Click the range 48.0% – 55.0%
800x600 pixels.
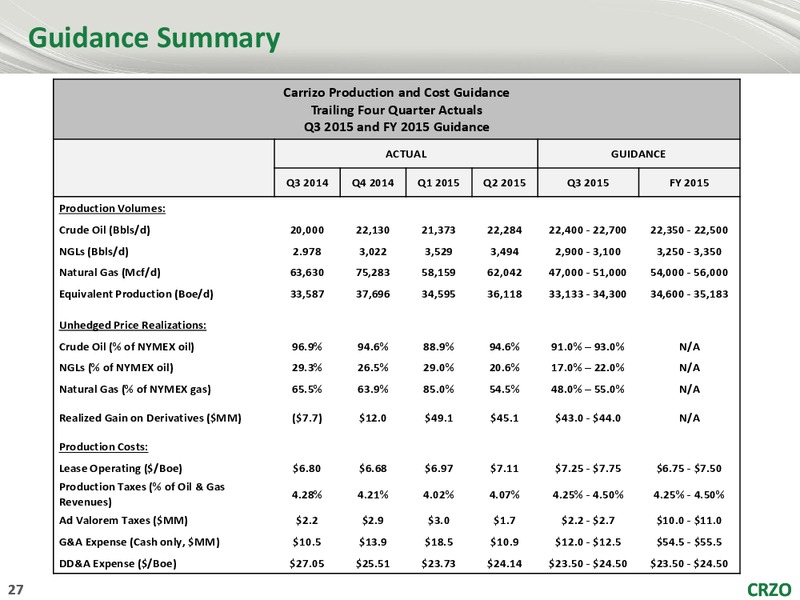pyautogui.click(x=588, y=389)
